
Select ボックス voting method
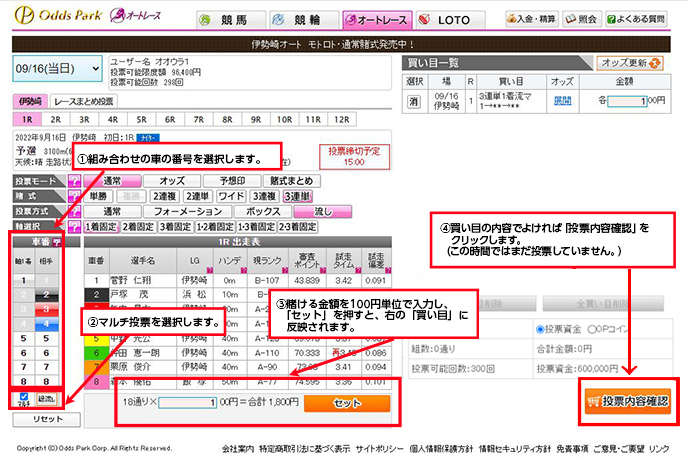263,212
